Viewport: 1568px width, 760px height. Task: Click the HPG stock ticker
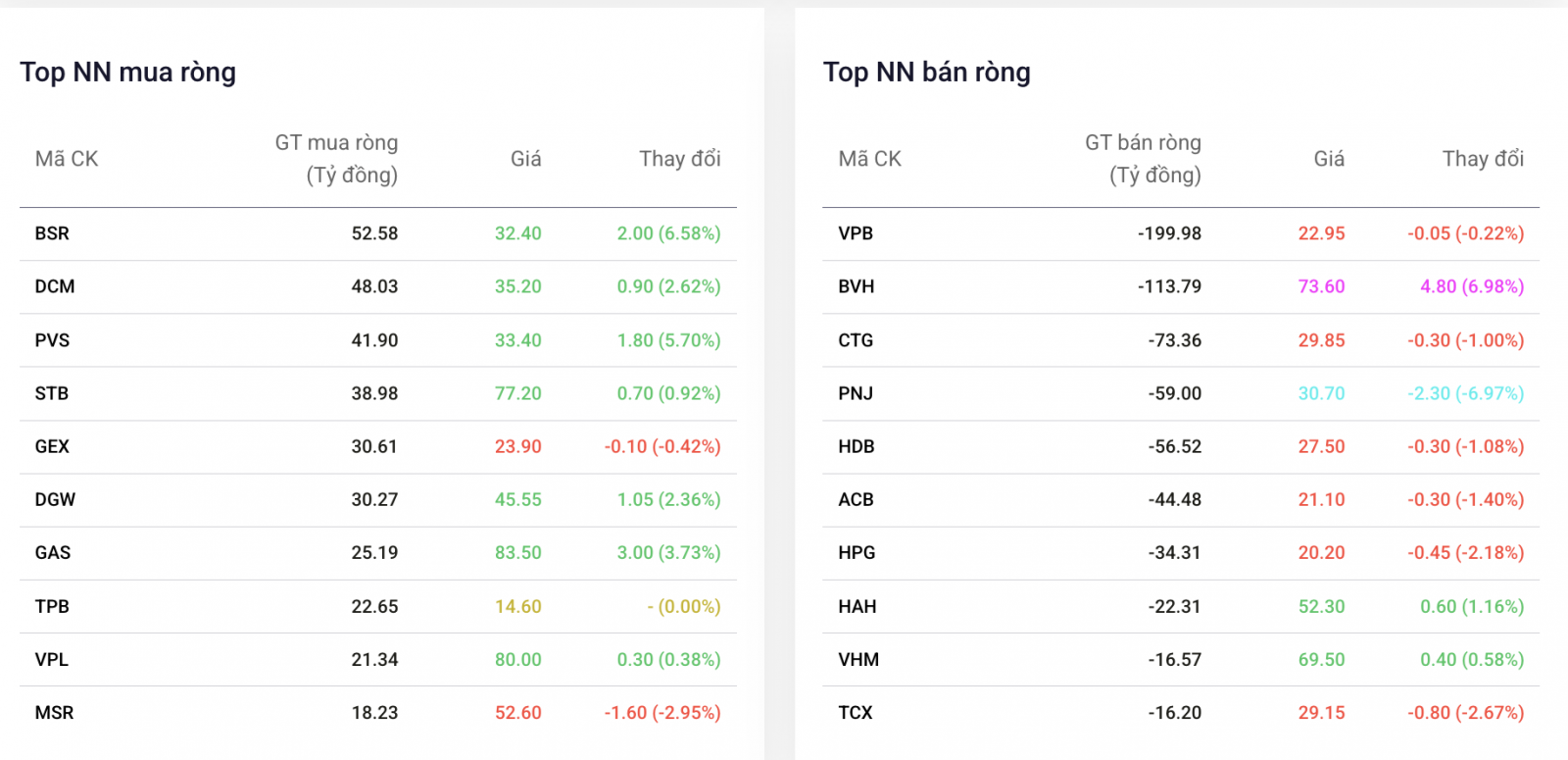pyautogui.click(x=857, y=552)
